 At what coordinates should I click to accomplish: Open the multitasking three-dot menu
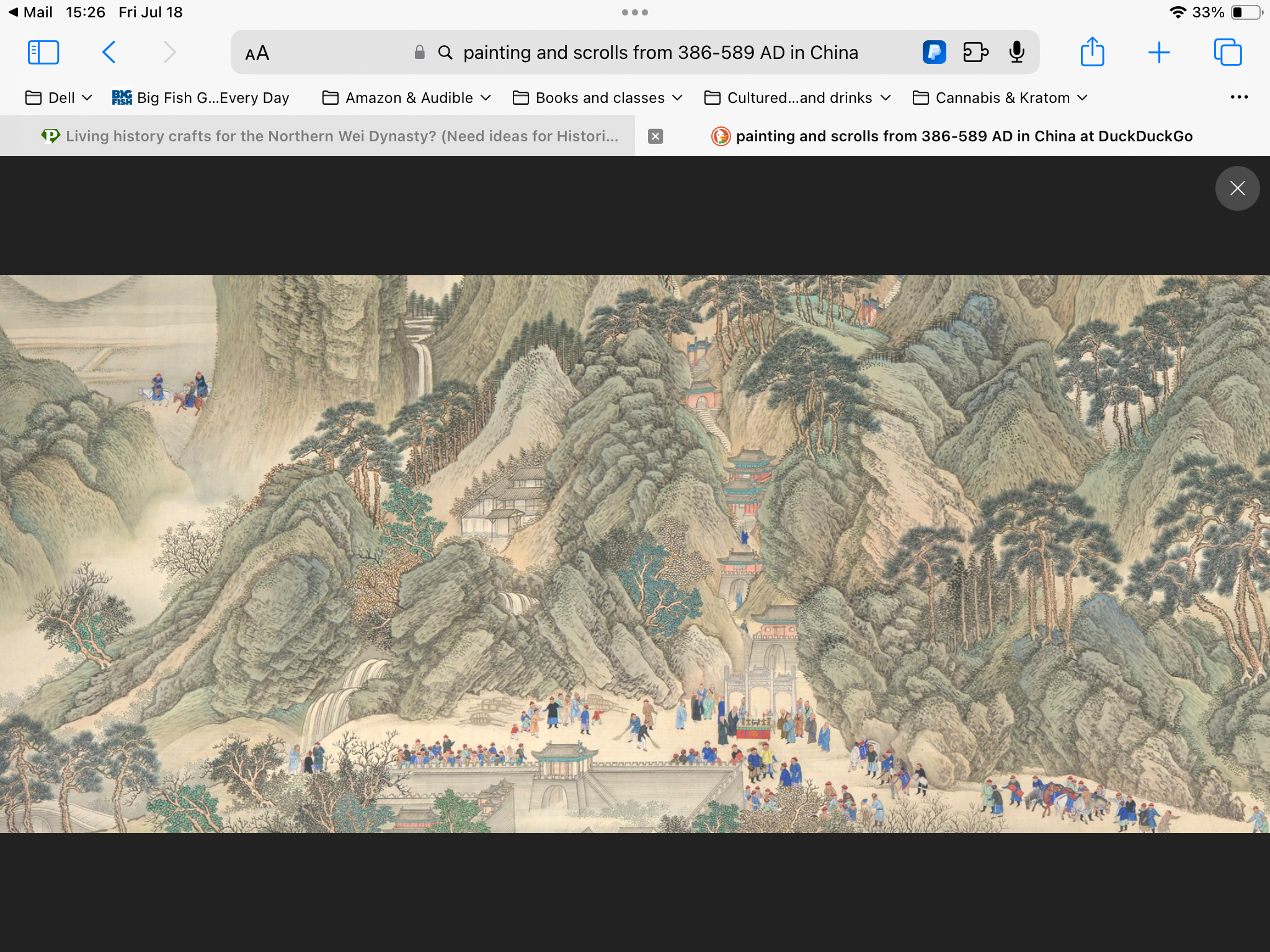pyautogui.click(x=634, y=12)
